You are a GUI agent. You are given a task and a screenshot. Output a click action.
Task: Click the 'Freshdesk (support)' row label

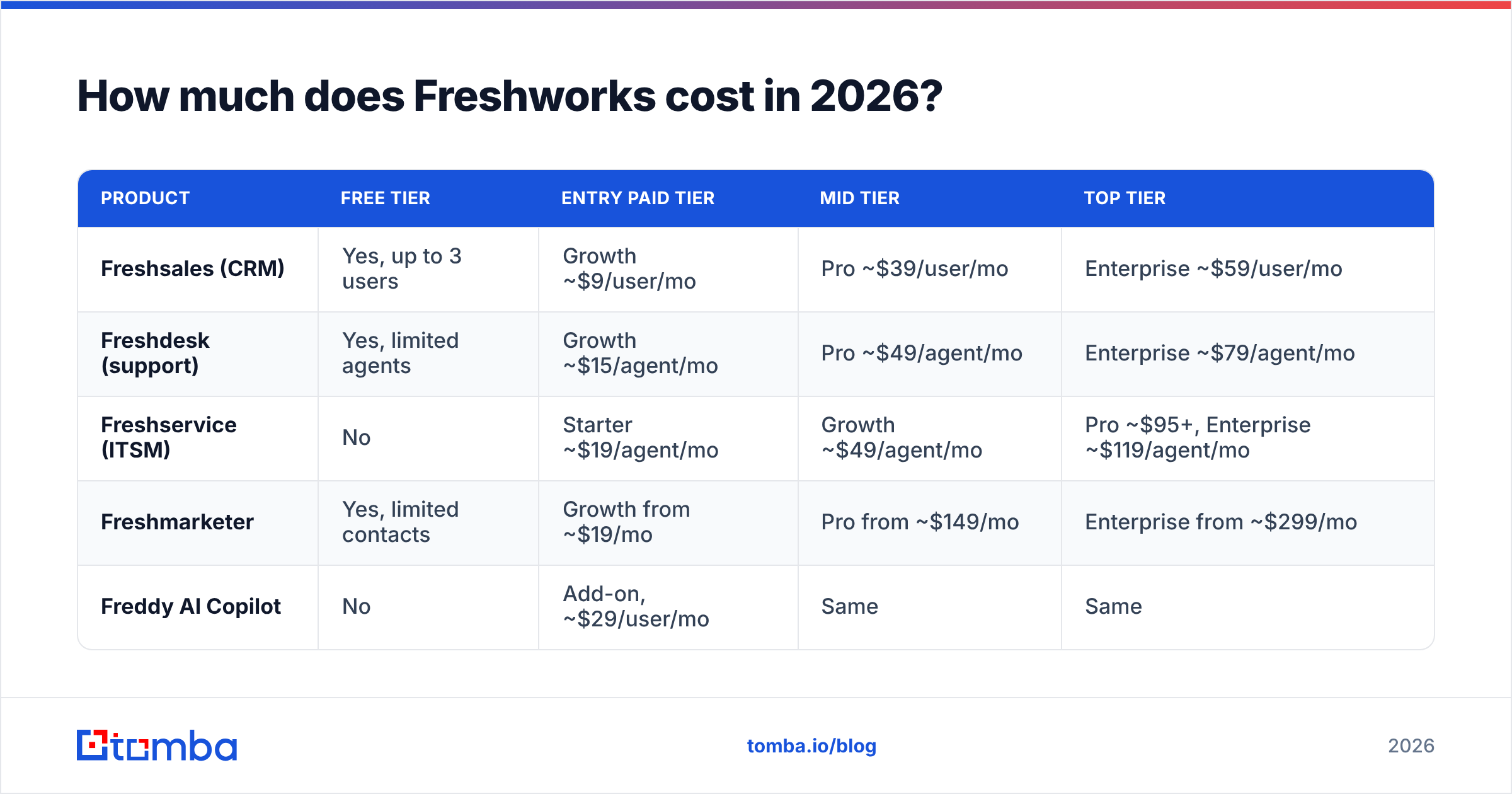(156, 353)
